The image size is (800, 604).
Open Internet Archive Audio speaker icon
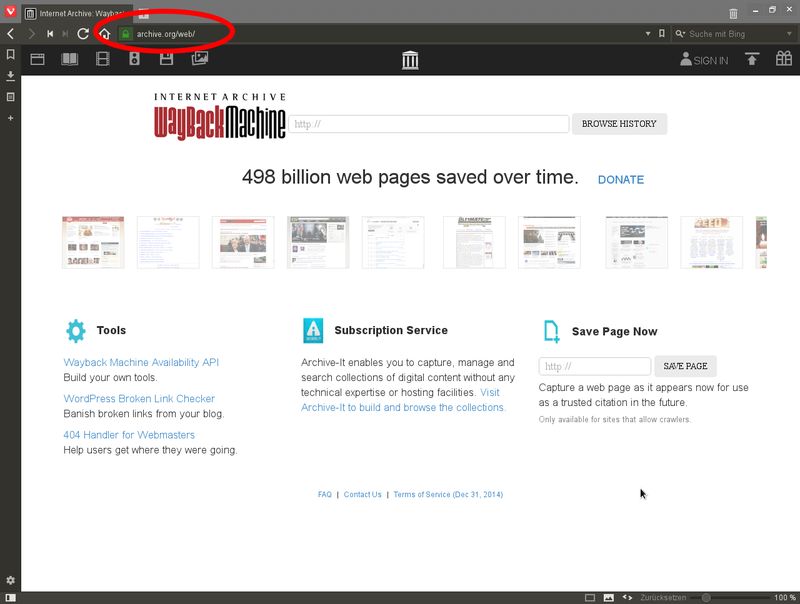pyautogui.click(x=134, y=60)
